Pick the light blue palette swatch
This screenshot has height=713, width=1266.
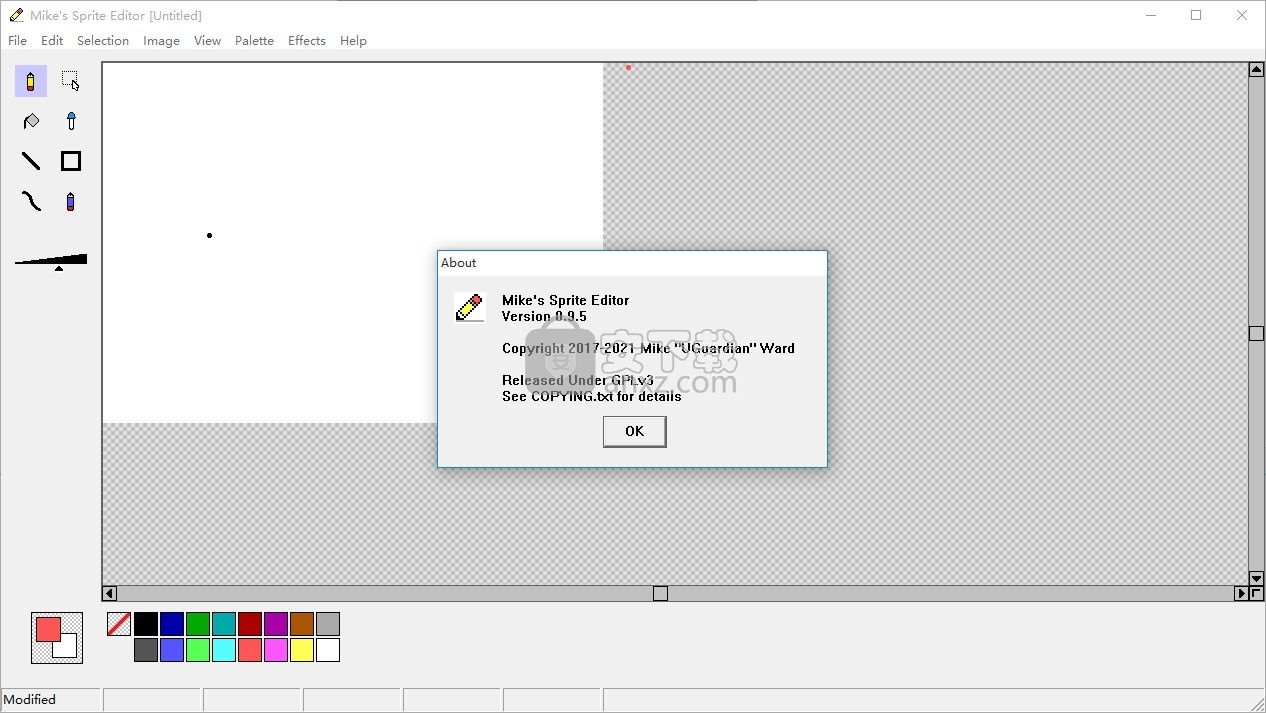point(172,650)
